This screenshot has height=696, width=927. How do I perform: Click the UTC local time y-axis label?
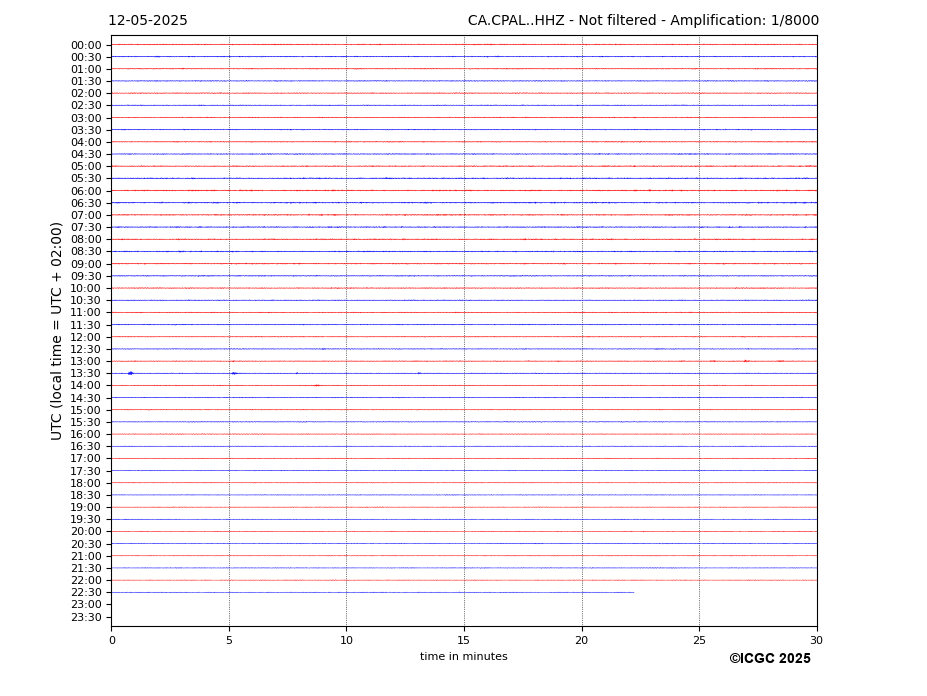56,331
